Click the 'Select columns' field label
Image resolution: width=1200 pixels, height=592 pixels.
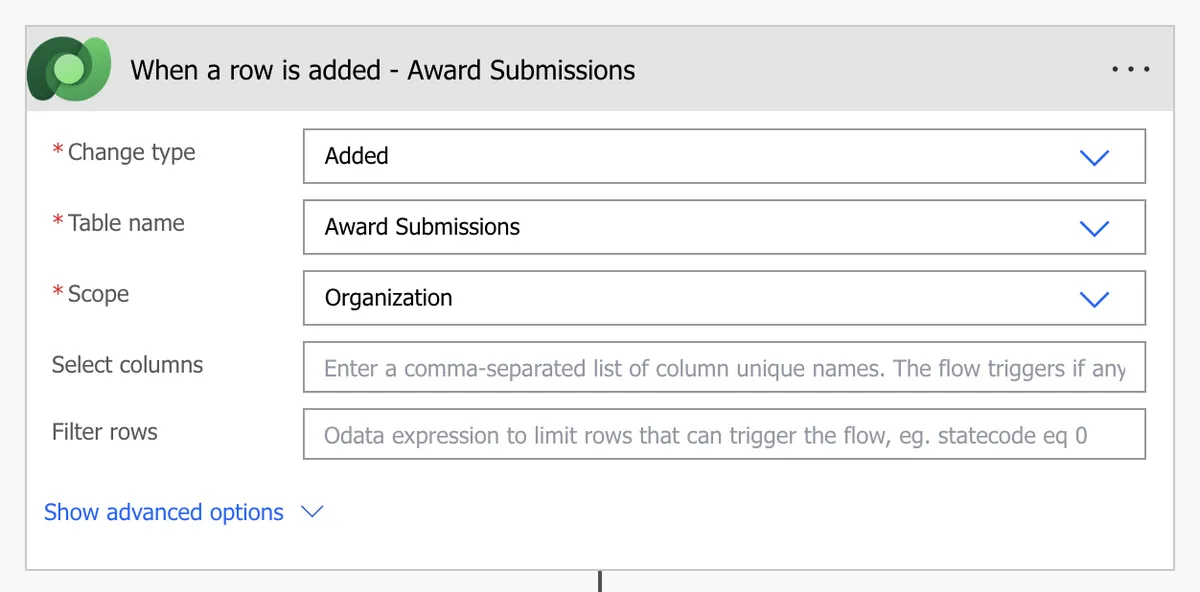[127, 365]
